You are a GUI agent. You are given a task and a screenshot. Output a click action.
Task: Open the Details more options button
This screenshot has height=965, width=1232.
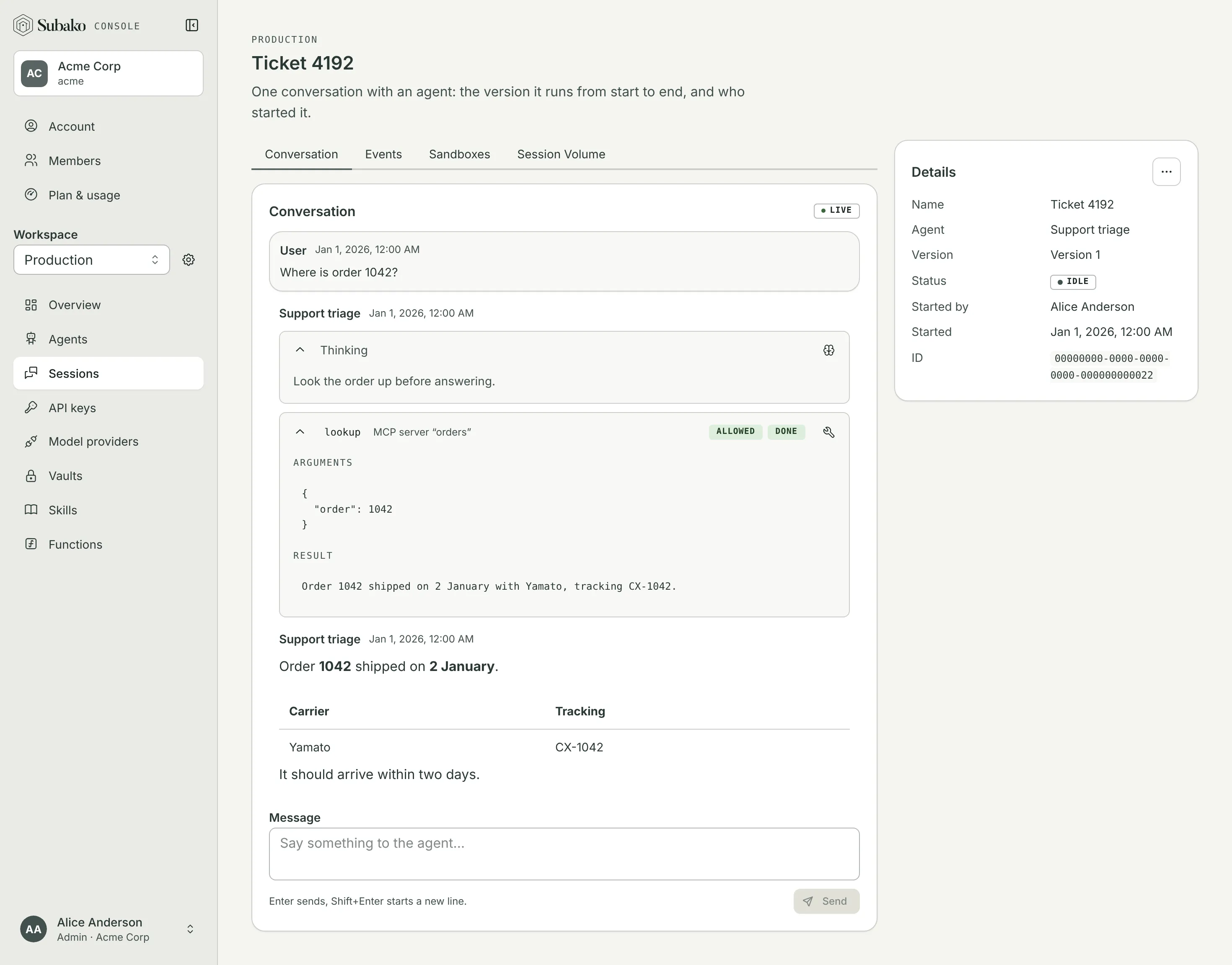[x=1166, y=172]
